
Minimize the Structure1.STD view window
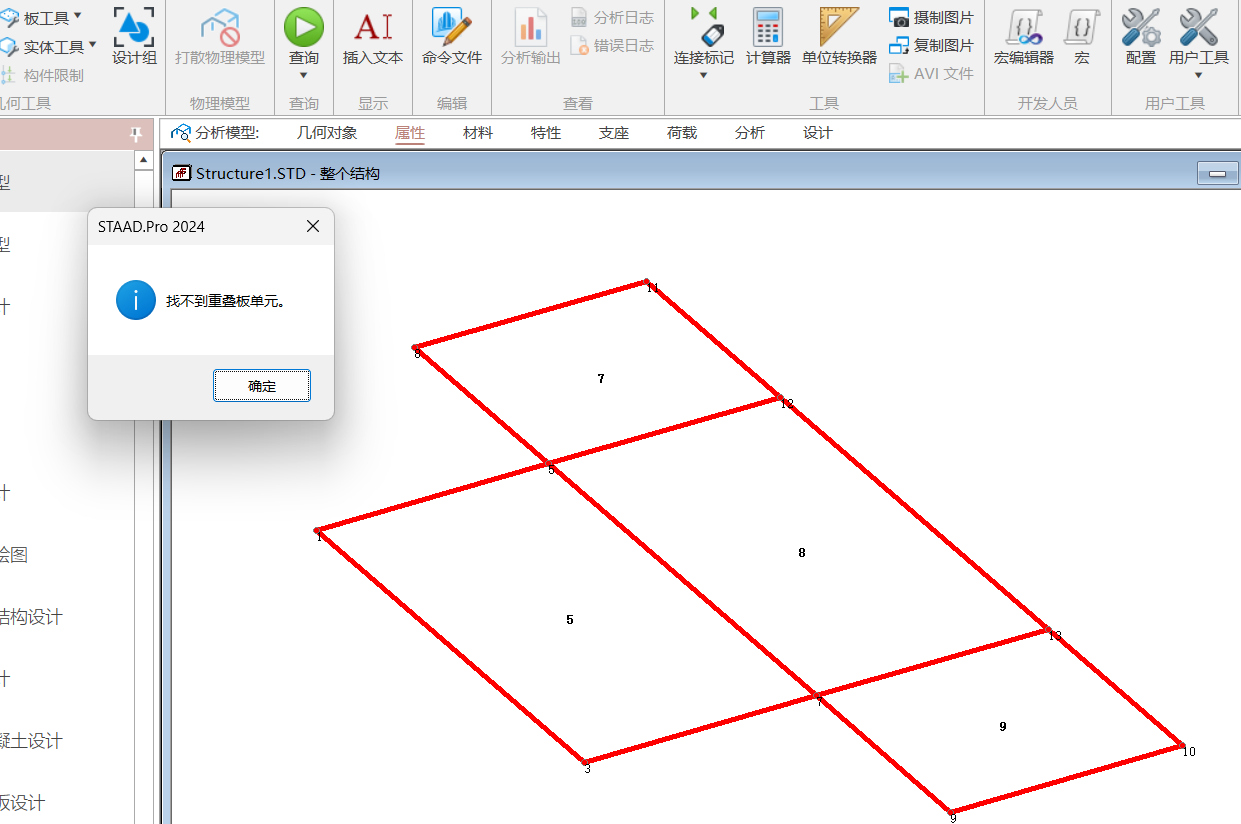point(1218,175)
